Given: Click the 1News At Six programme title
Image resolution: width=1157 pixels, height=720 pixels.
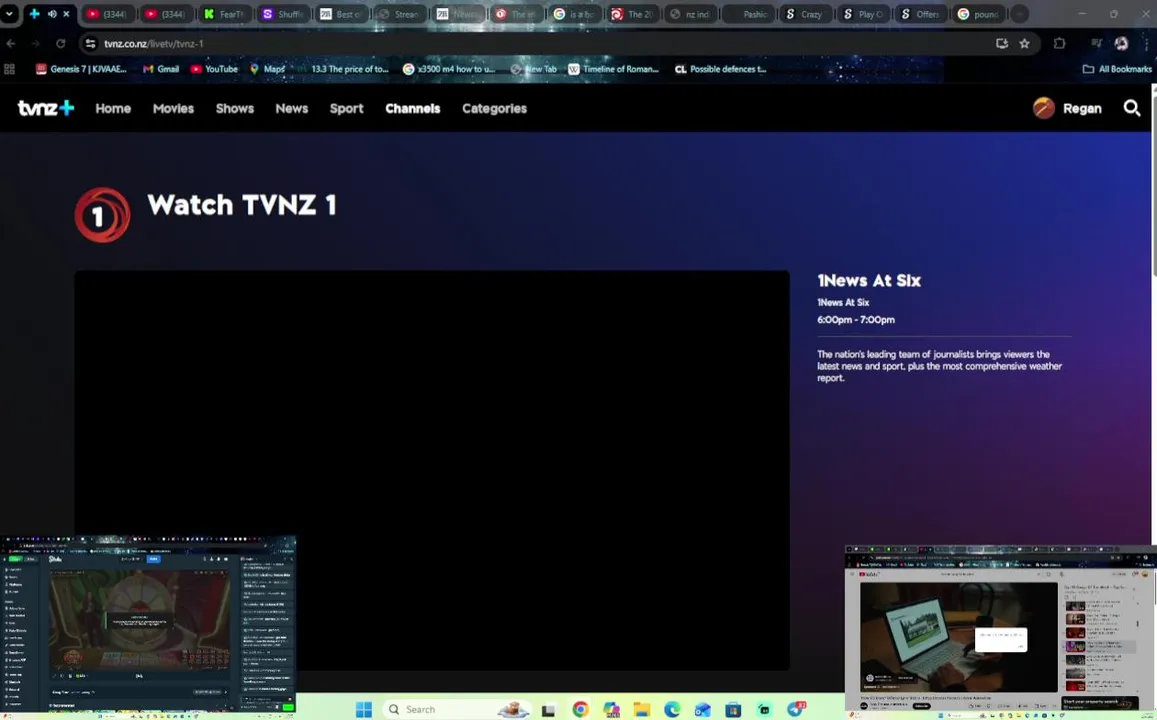Looking at the screenshot, I should 868,280.
